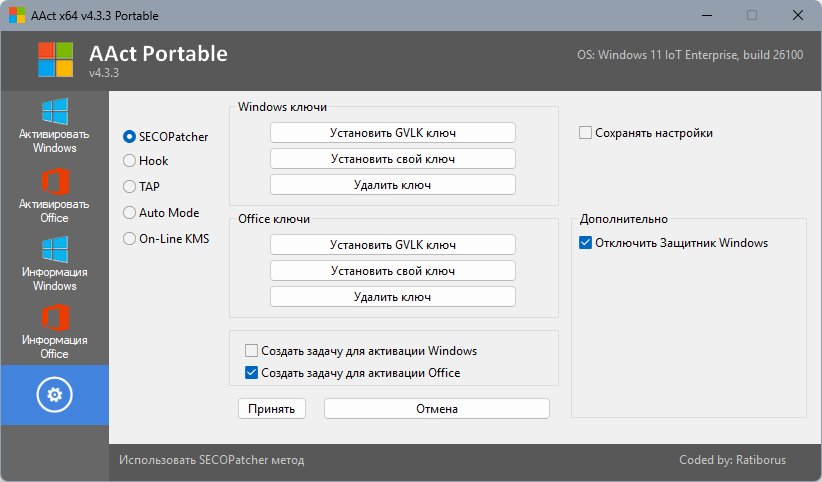Click the Активировать Office sidebar icon
822x482 pixels.
[54, 182]
